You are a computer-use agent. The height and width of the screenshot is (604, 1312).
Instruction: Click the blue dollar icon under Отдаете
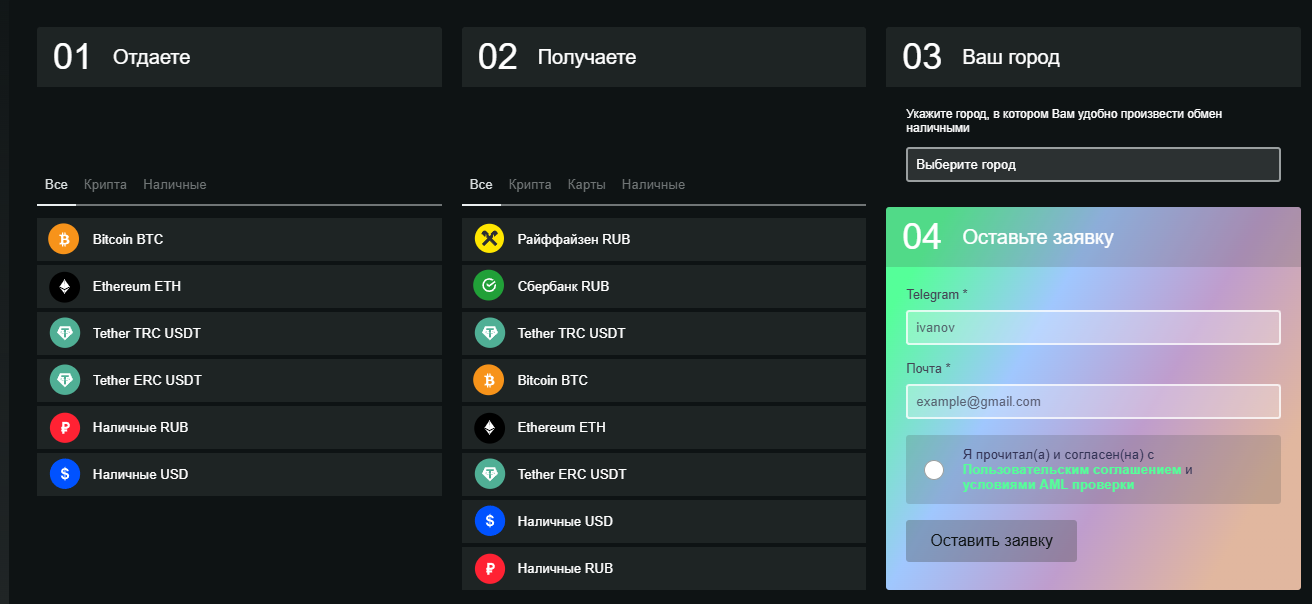(x=64, y=474)
